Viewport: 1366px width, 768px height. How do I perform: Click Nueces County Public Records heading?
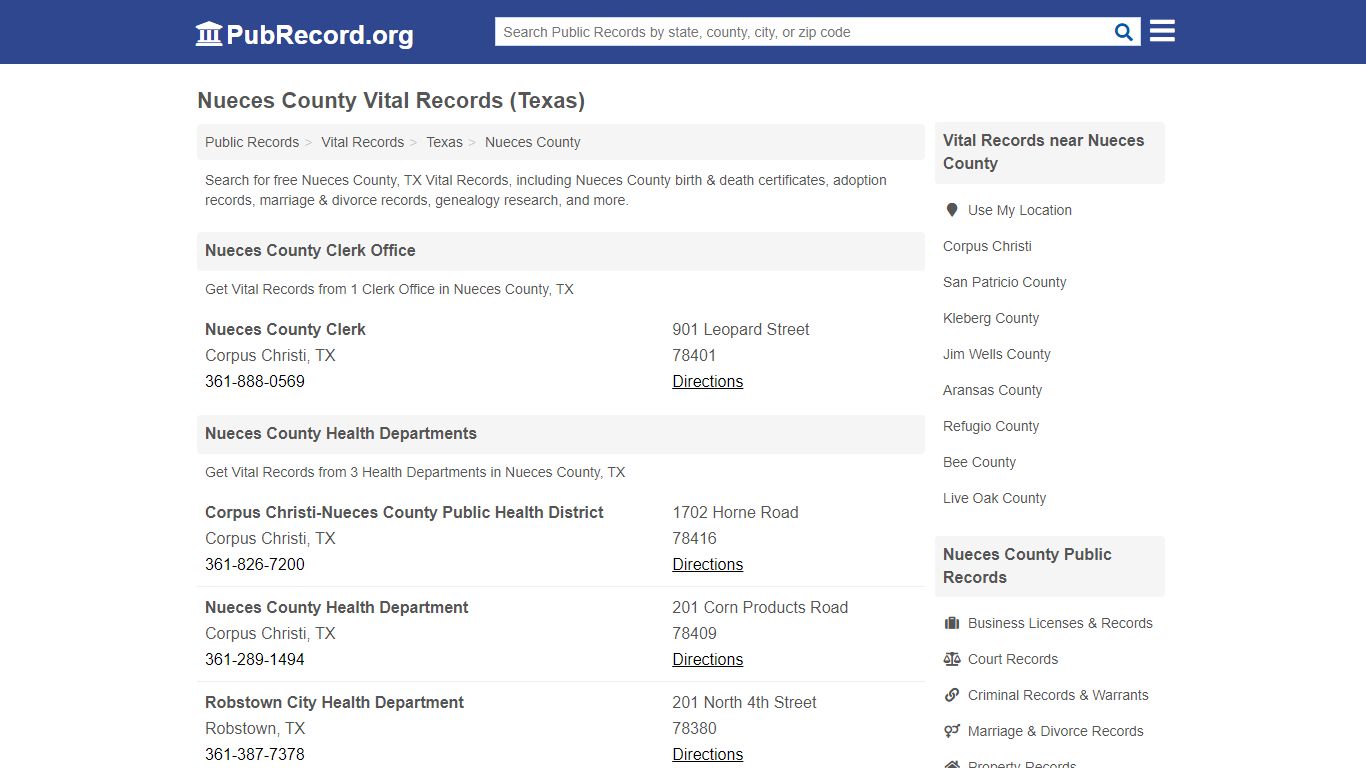1027,566
